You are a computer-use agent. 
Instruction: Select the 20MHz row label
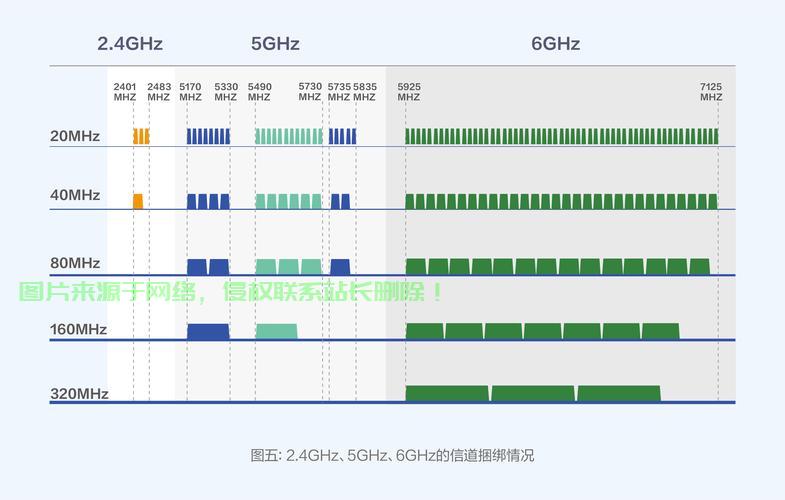pyautogui.click(x=75, y=136)
